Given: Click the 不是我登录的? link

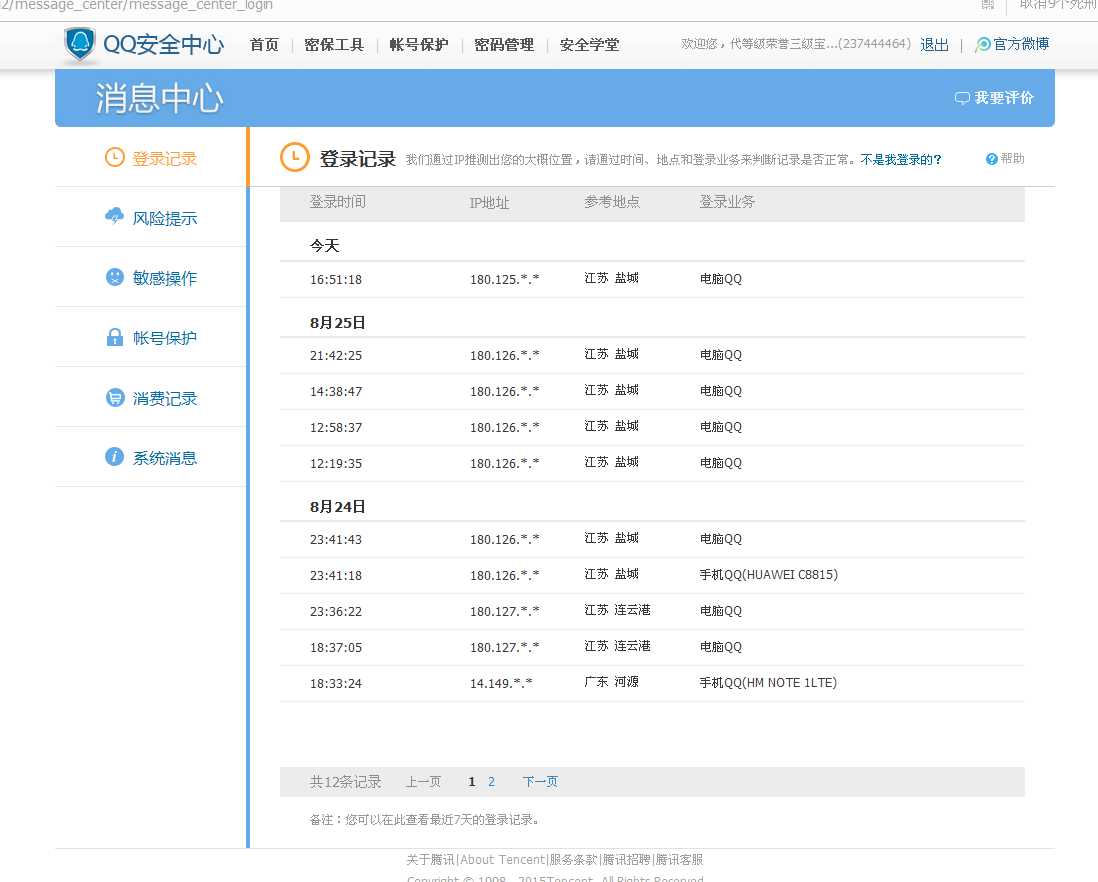Looking at the screenshot, I should pyautogui.click(x=901, y=160).
